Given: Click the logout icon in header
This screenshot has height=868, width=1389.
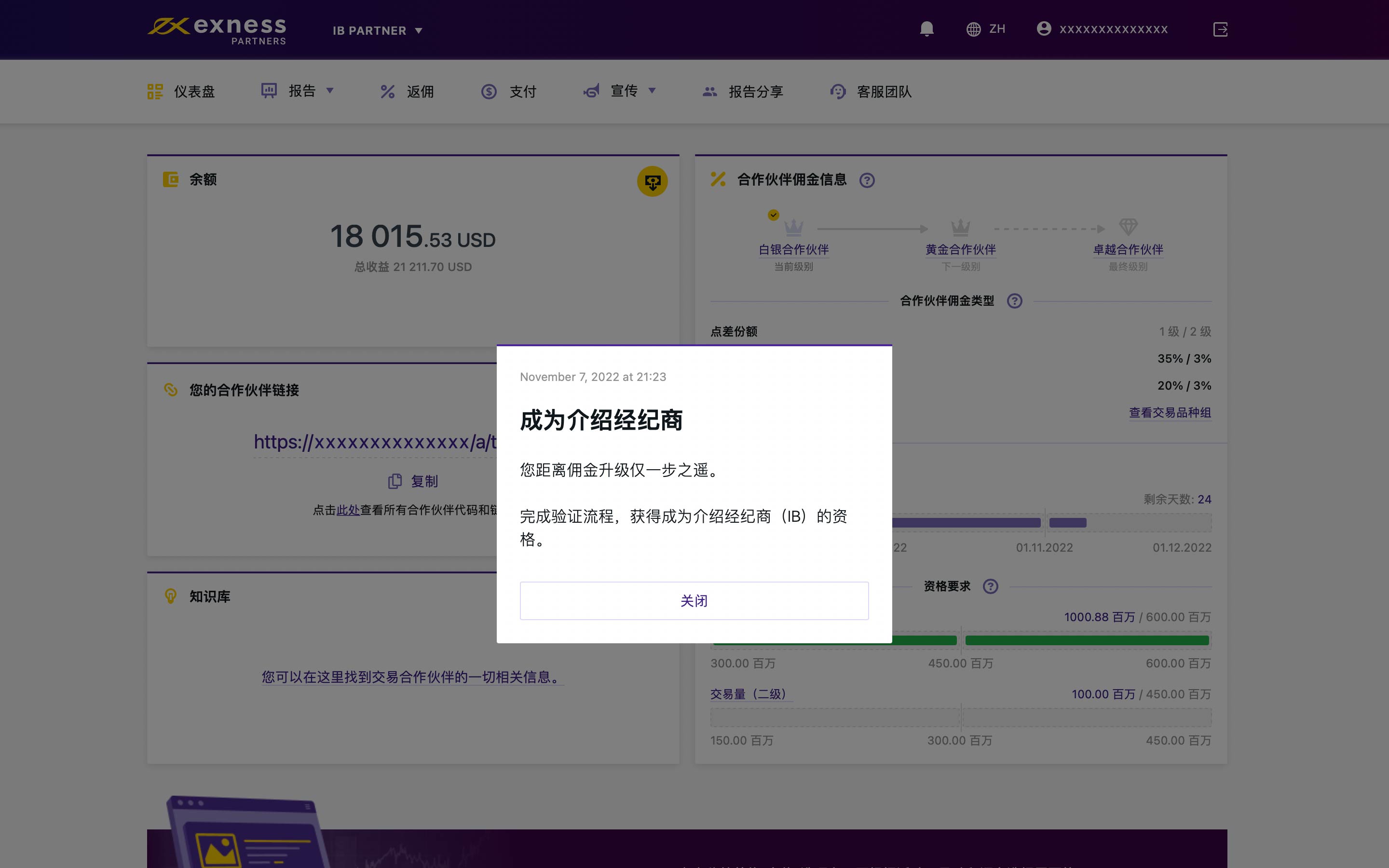Looking at the screenshot, I should pyautogui.click(x=1220, y=29).
